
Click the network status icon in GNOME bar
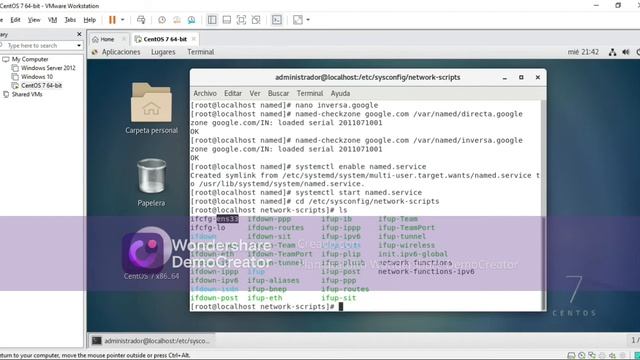tap(612, 52)
